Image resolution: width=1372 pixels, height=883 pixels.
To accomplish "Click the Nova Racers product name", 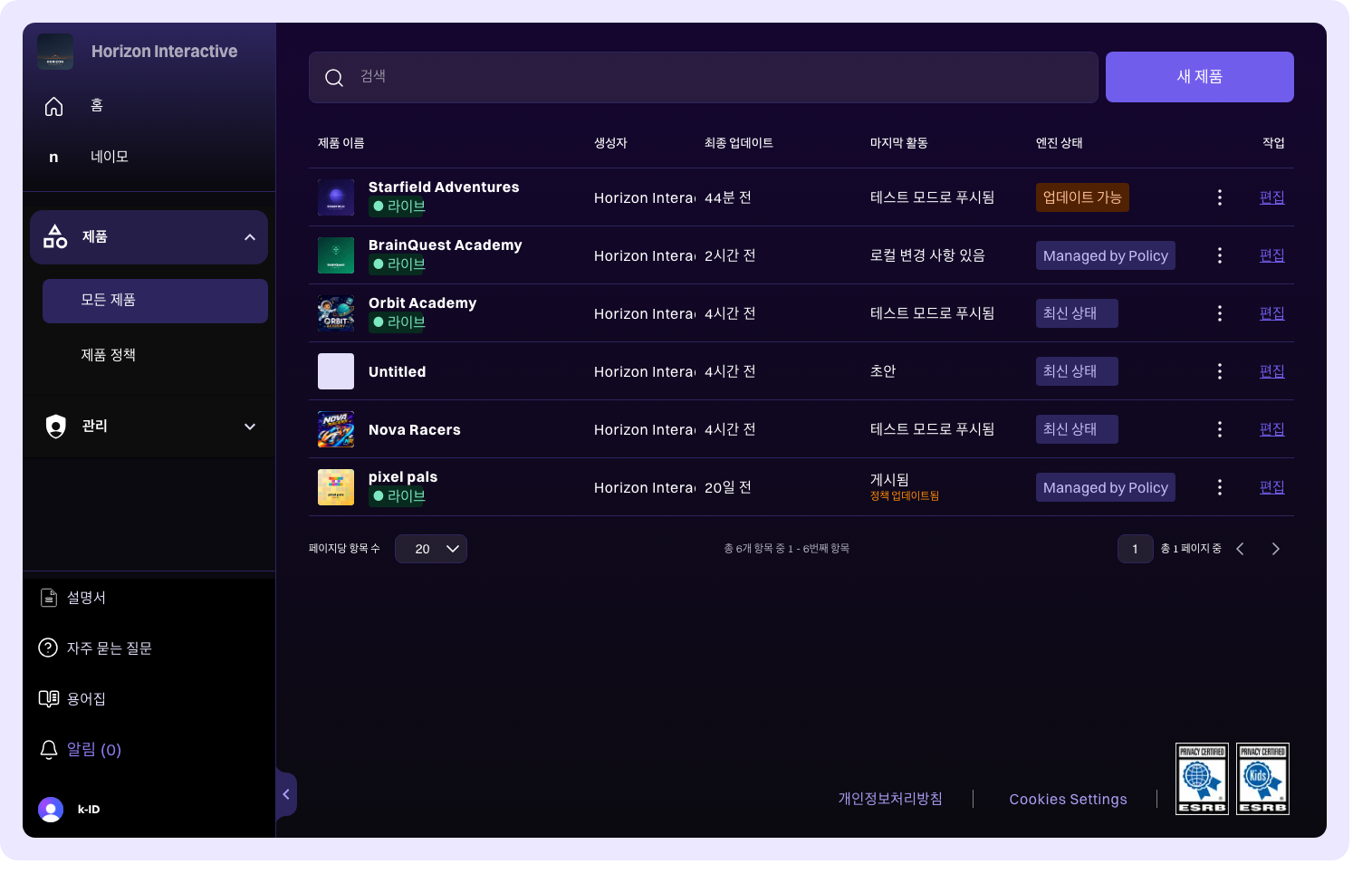I will click(415, 430).
